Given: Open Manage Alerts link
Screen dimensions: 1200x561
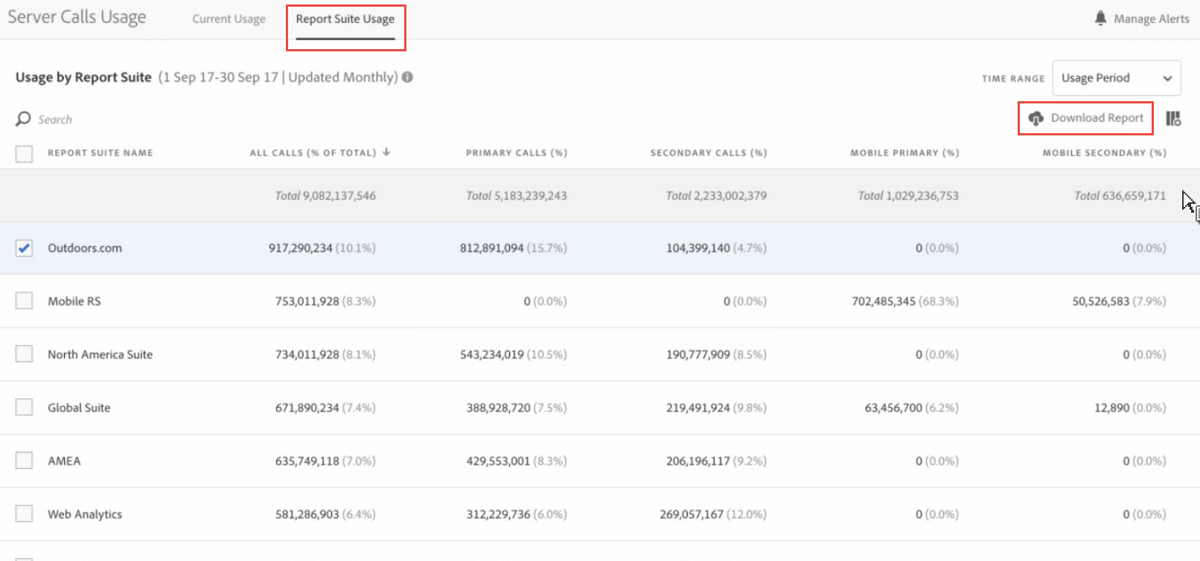Looking at the screenshot, I should pyautogui.click(x=1151, y=19).
